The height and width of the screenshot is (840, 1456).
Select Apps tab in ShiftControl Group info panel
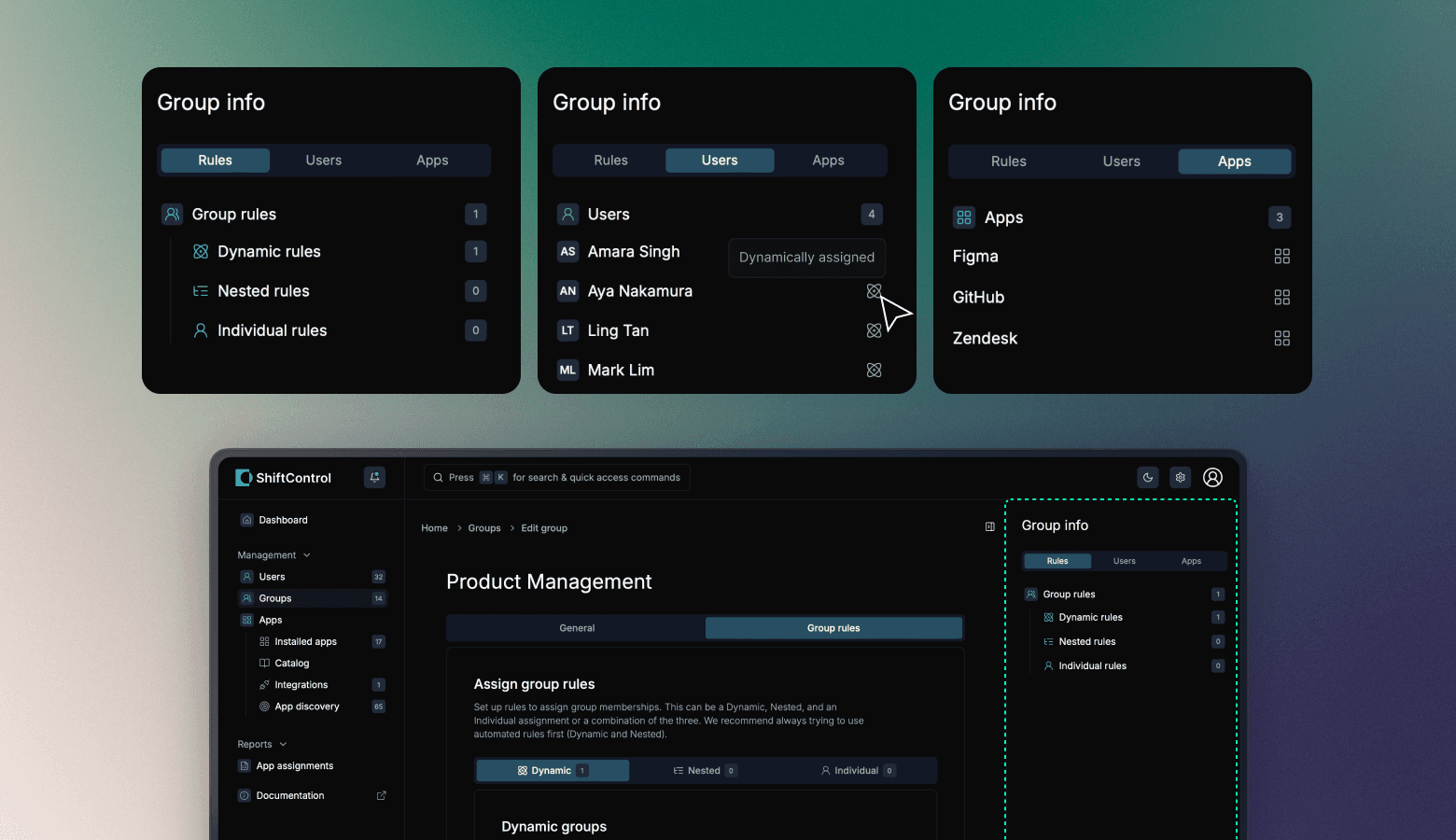(x=1192, y=561)
